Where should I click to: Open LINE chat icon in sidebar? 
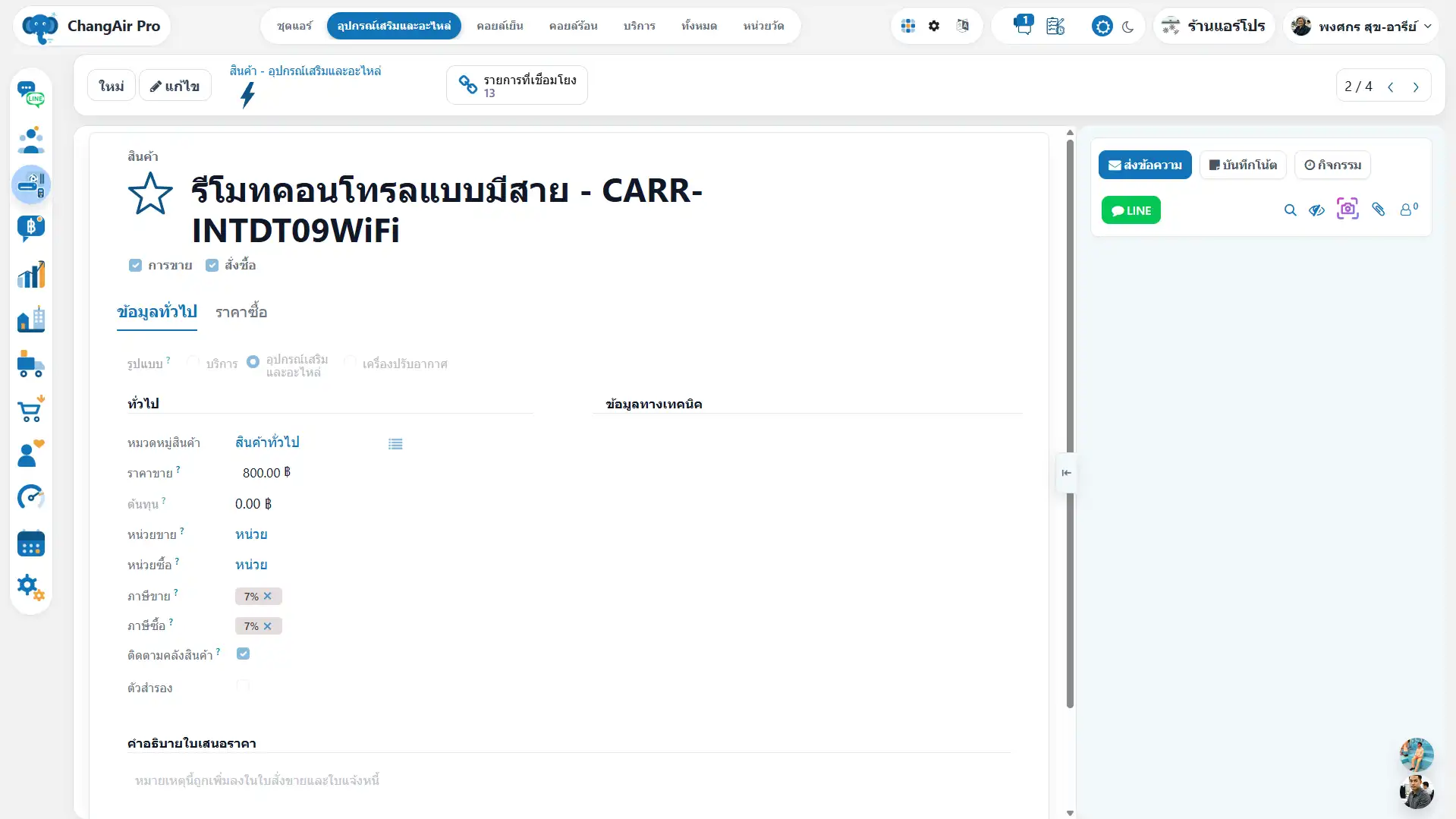pos(31,95)
